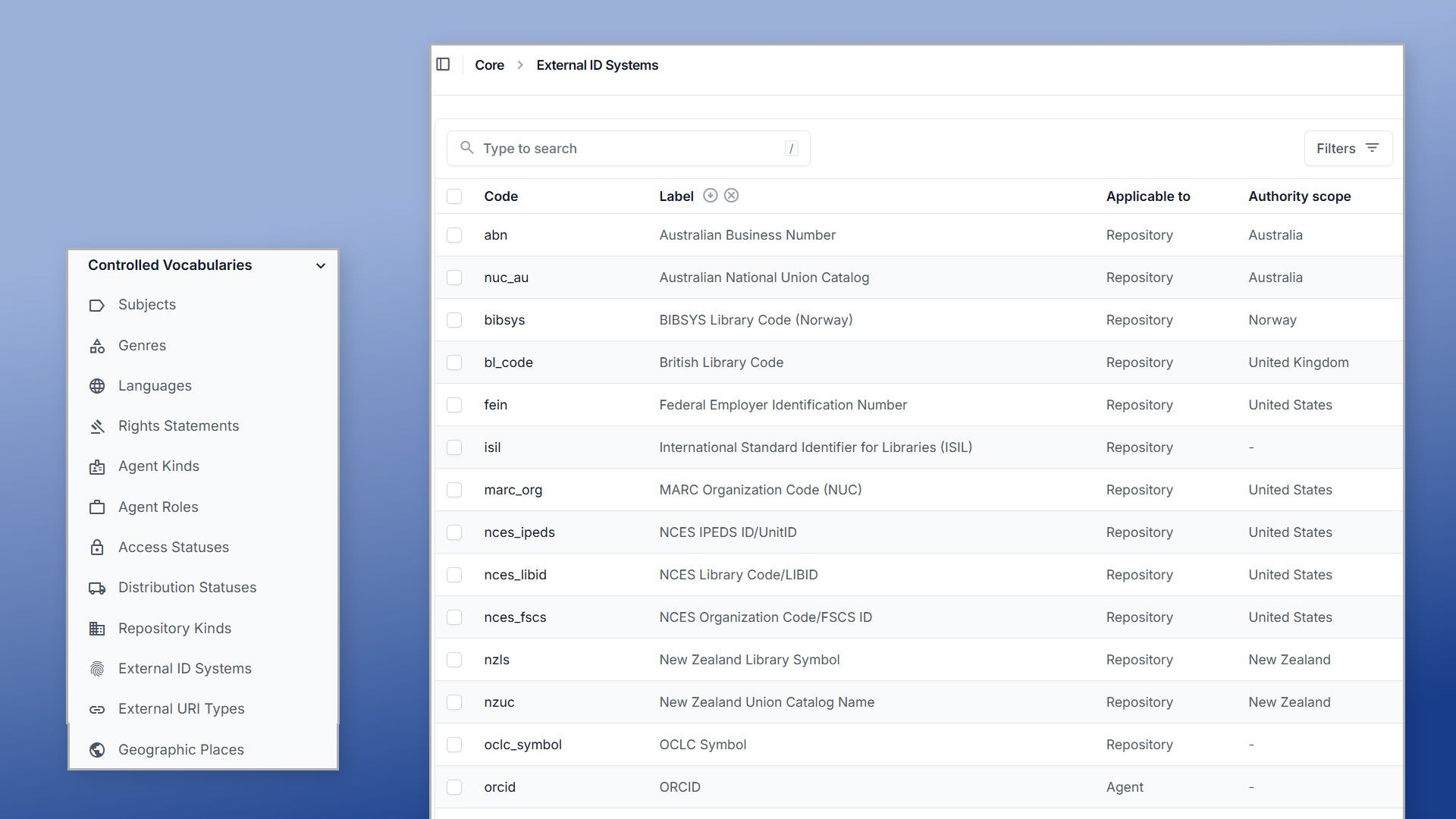1456x819 pixels.
Task: Focus the Type to search field
Action: pos(628,149)
